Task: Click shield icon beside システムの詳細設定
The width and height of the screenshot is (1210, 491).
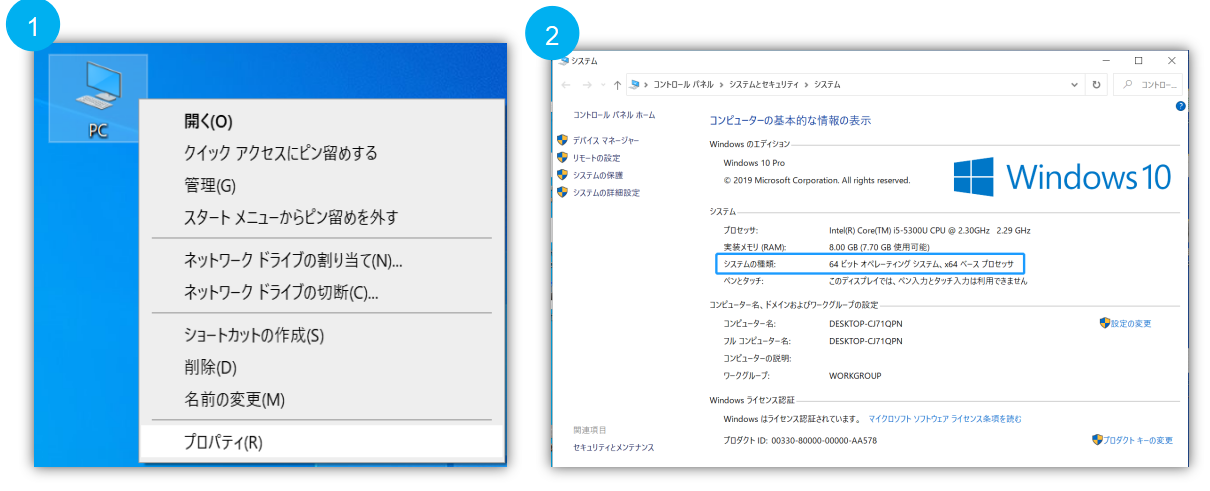Action: tap(563, 192)
